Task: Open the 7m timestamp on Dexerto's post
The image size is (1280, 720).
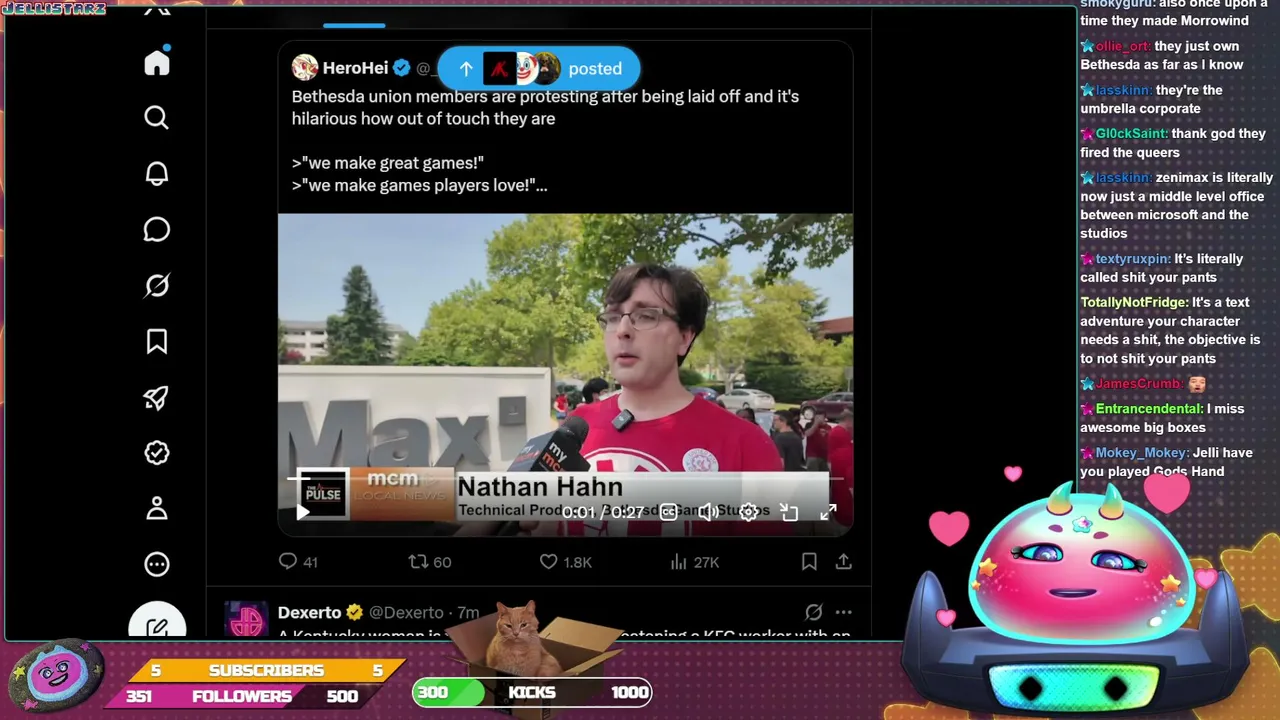Action: [468, 612]
